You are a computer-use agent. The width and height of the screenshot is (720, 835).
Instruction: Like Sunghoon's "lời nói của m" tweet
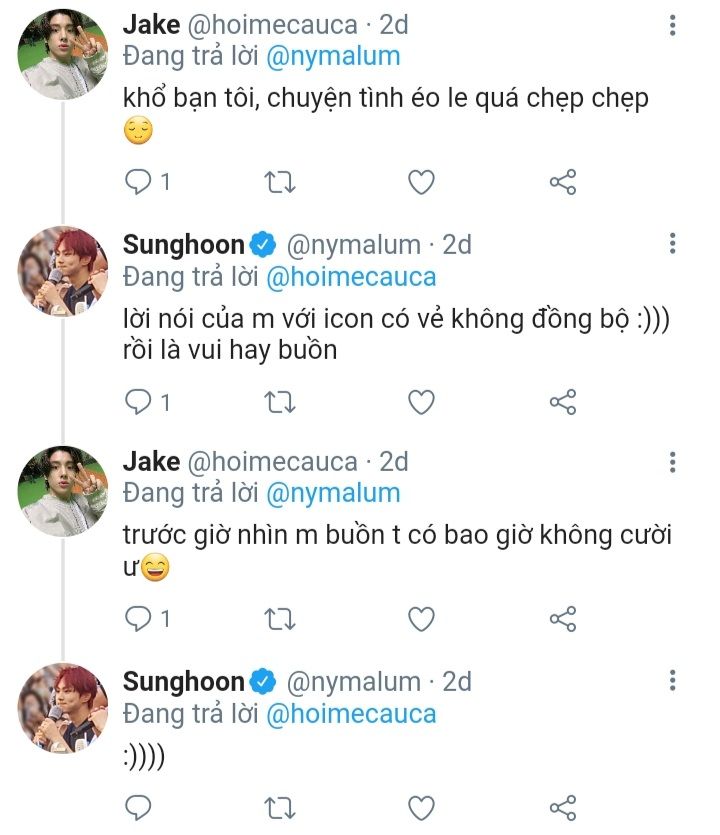(422, 402)
